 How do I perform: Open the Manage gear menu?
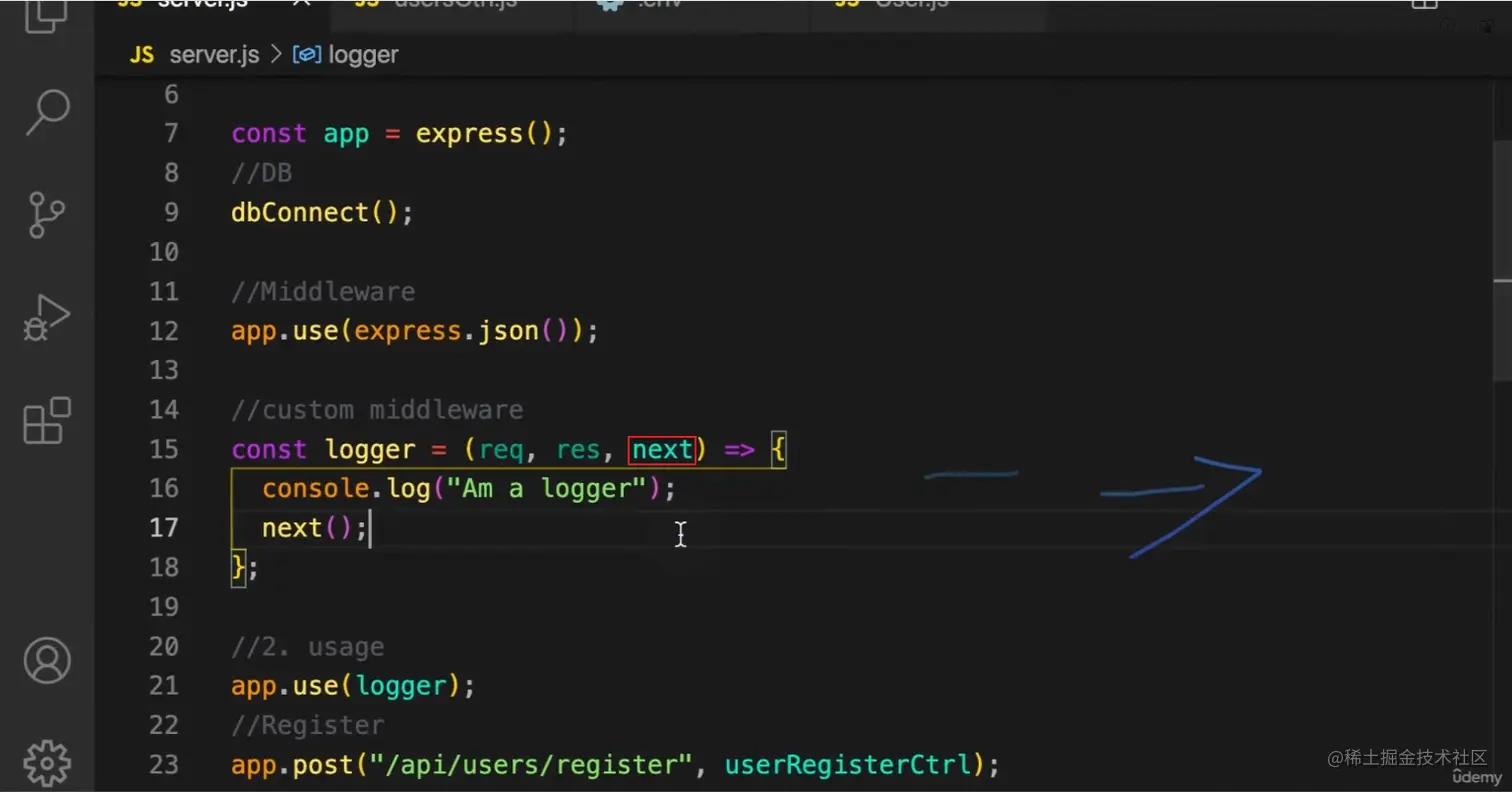click(x=47, y=763)
